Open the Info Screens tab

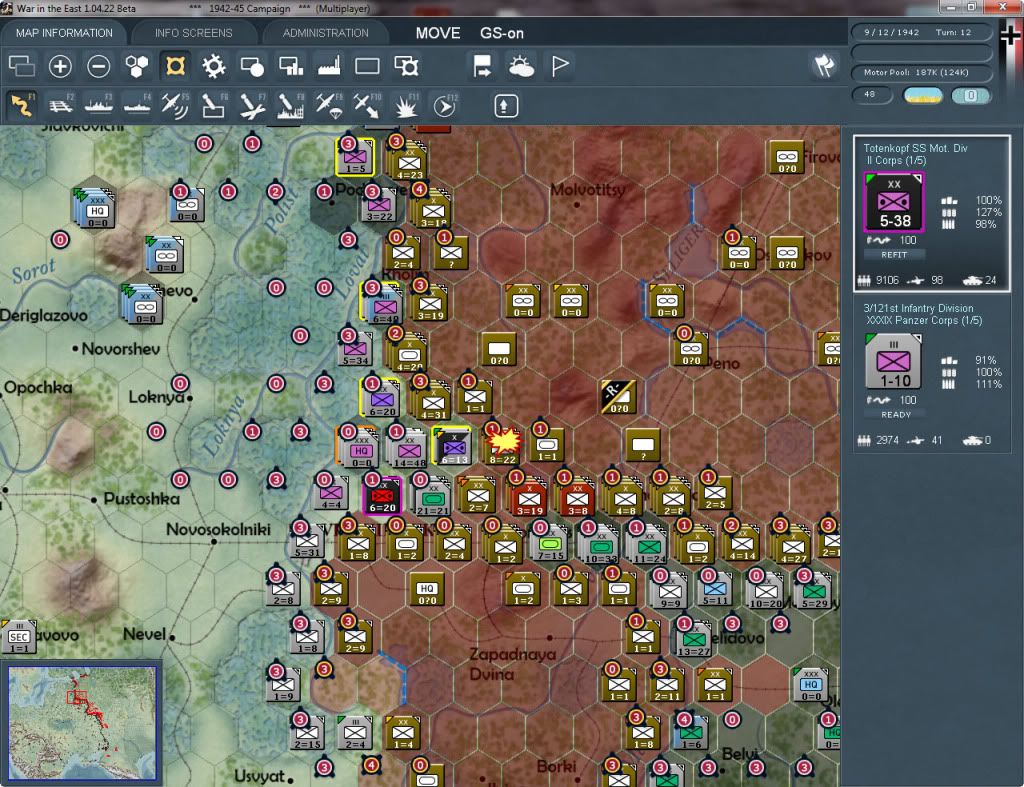[x=193, y=33]
